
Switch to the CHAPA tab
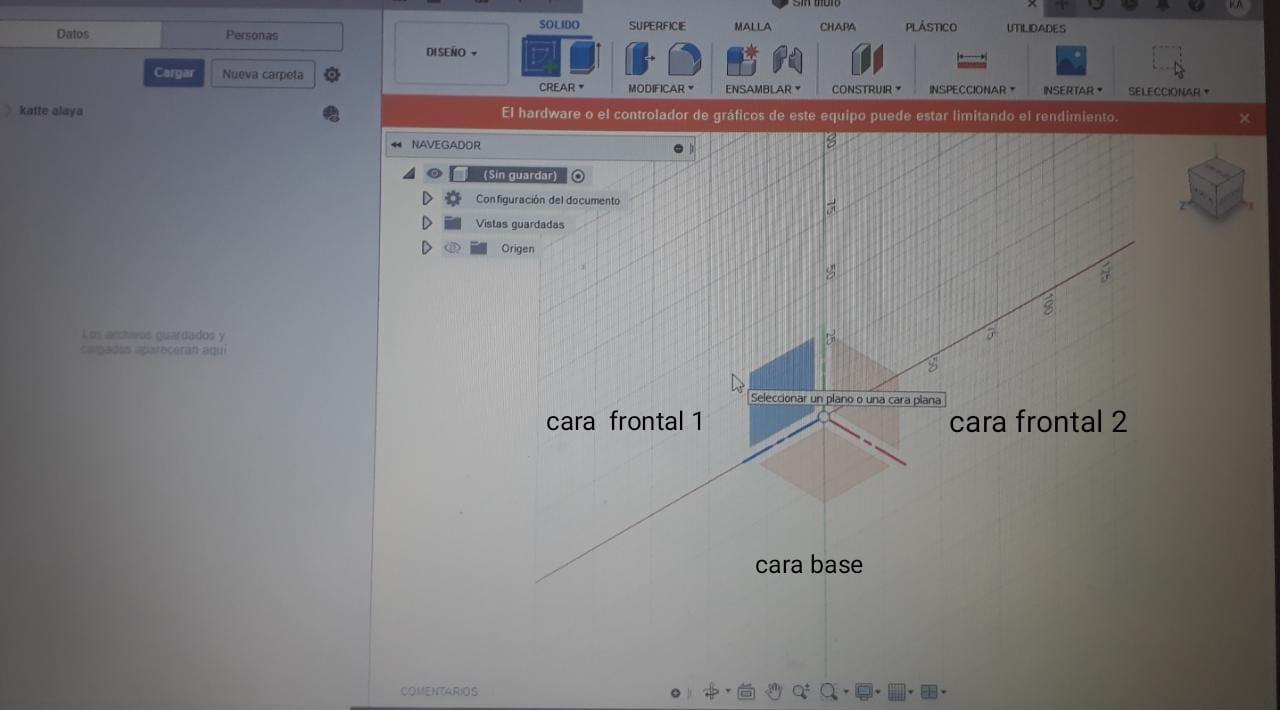(838, 27)
